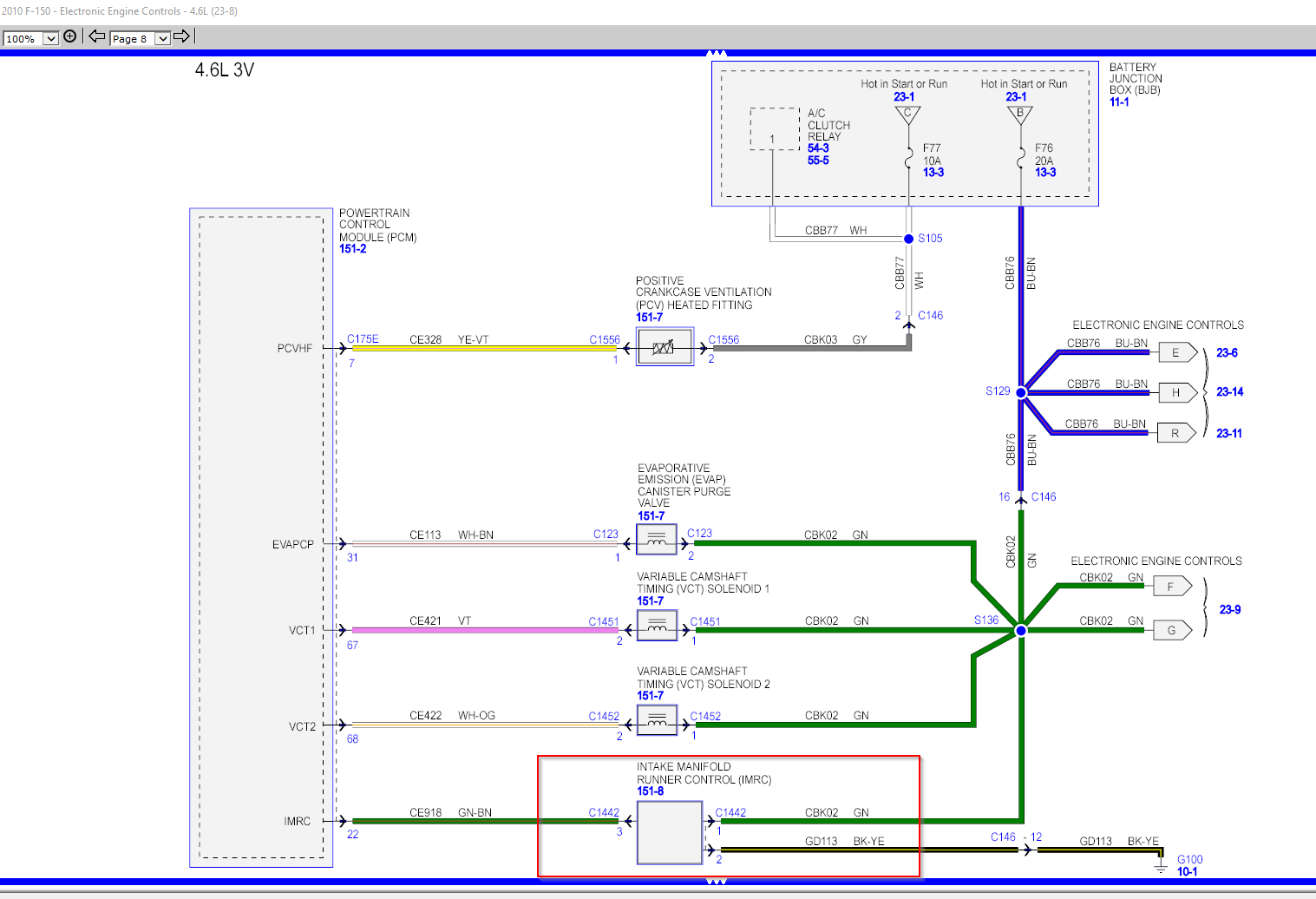1316x899 pixels.
Task: Open PCM reference link 151-2
Action: (352, 248)
